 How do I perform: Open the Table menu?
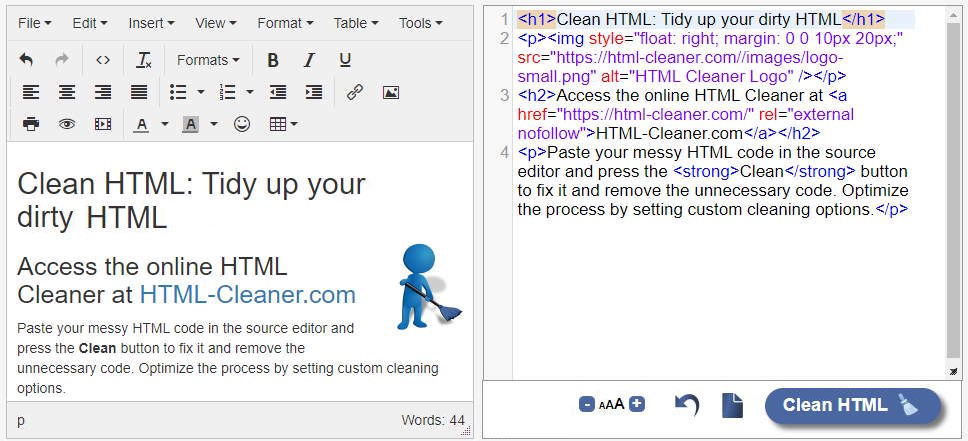(x=356, y=23)
